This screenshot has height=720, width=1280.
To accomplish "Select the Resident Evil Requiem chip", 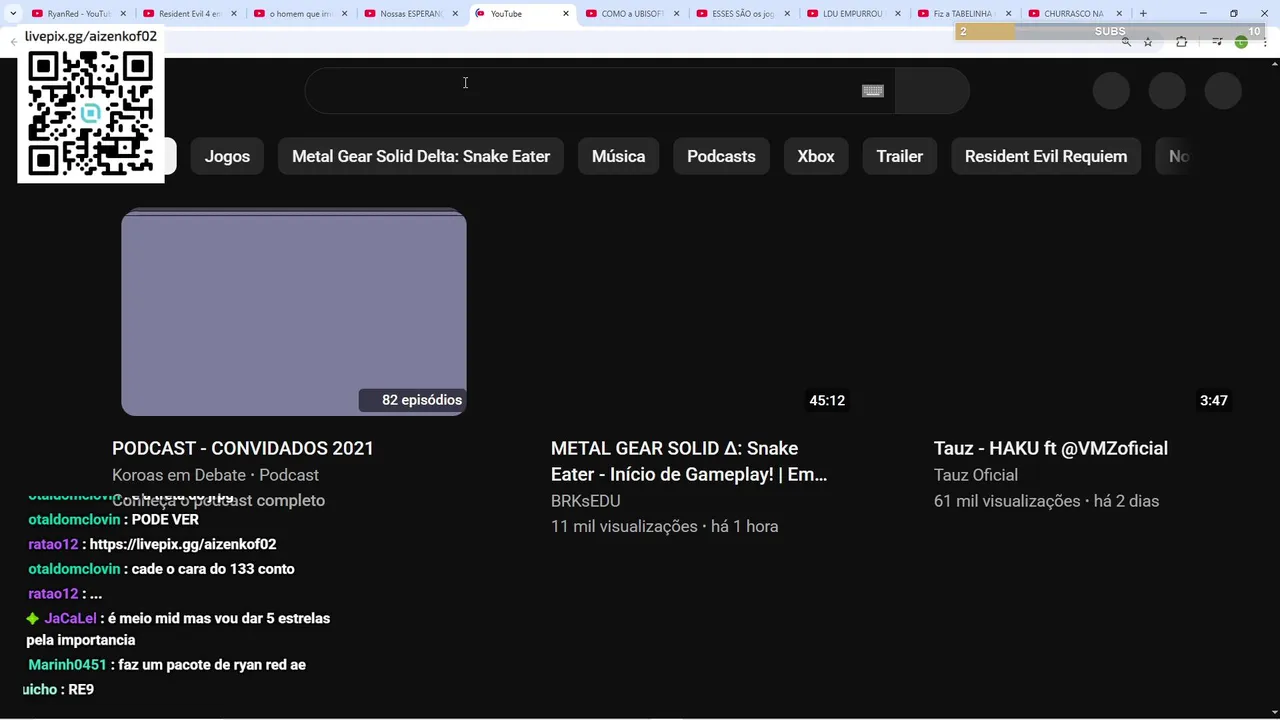I will point(1046,156).
